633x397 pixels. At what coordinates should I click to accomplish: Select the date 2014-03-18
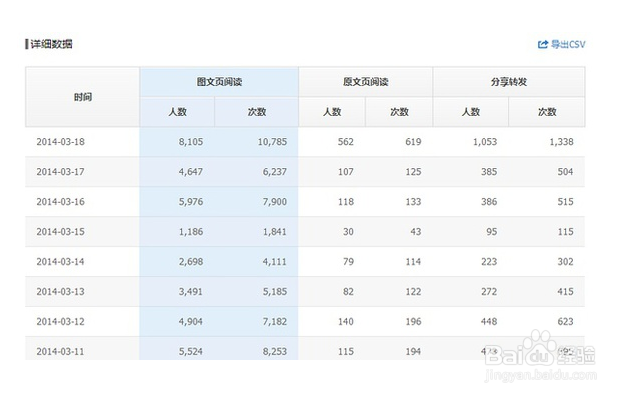coord(61,142)
